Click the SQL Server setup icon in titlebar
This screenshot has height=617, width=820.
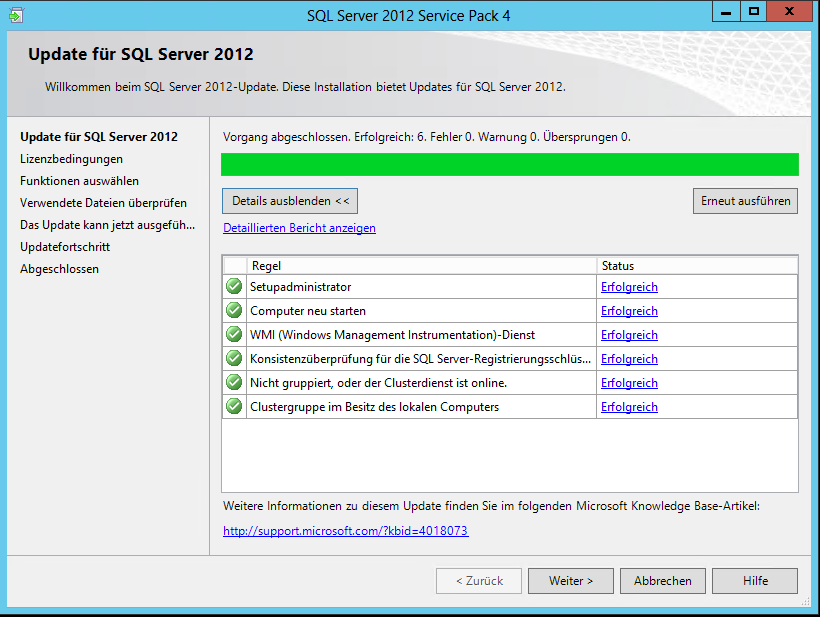[x=12, y=11]
